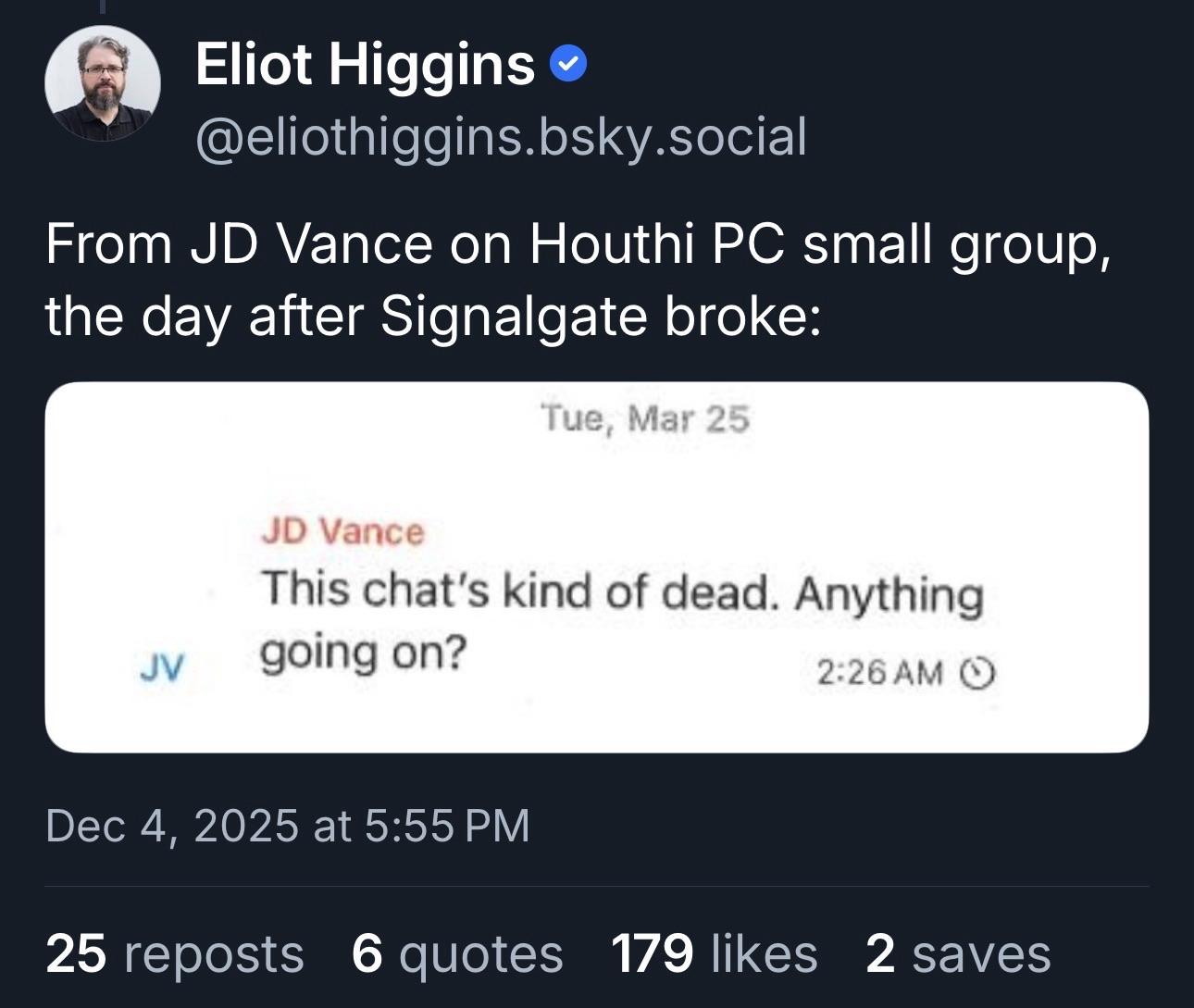
Task: Open Eliot Higgins' profile avatar photo
Action: coord(103,83)
